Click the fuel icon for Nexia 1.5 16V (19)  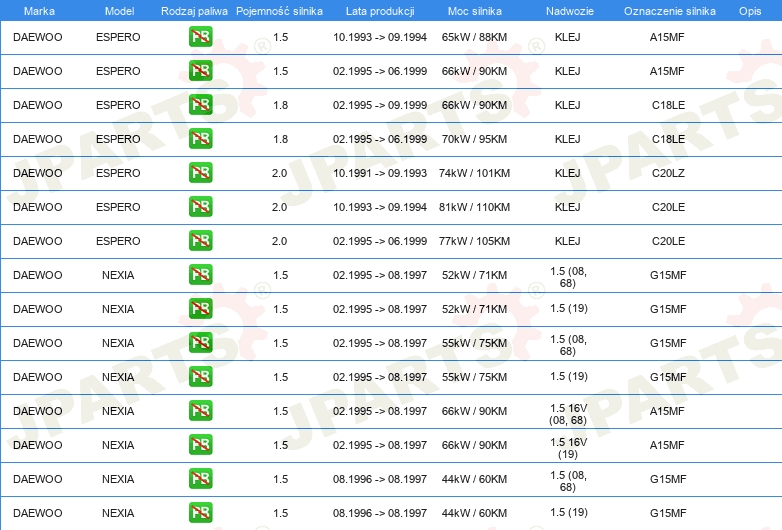click(200, 444)
